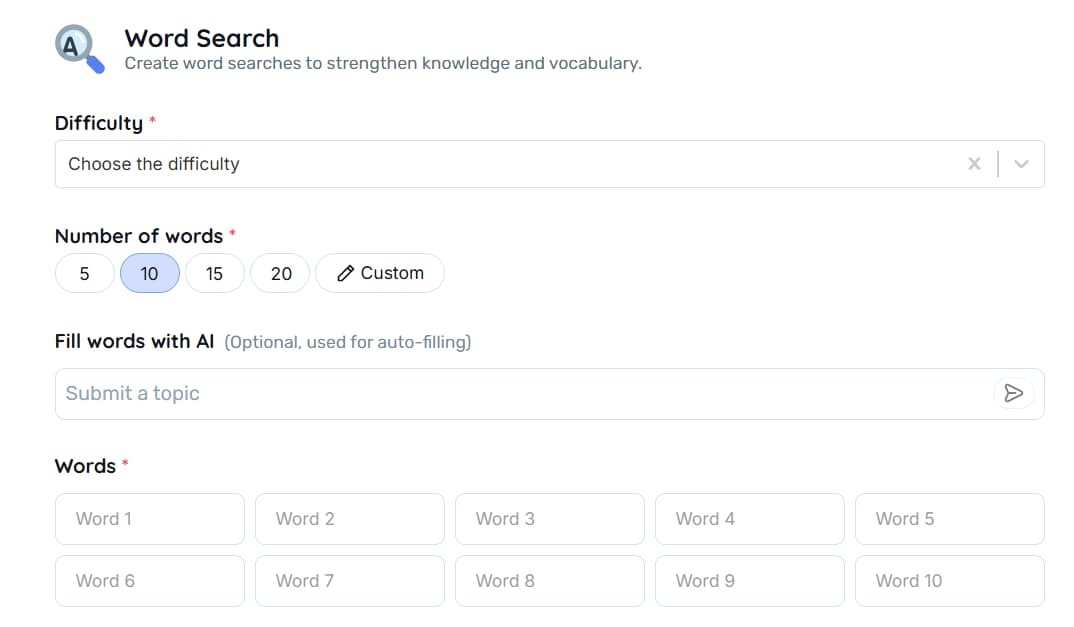Submit the AI topic via the send arrow icon
The image size is (1074, 627).
pos(1013,393)
